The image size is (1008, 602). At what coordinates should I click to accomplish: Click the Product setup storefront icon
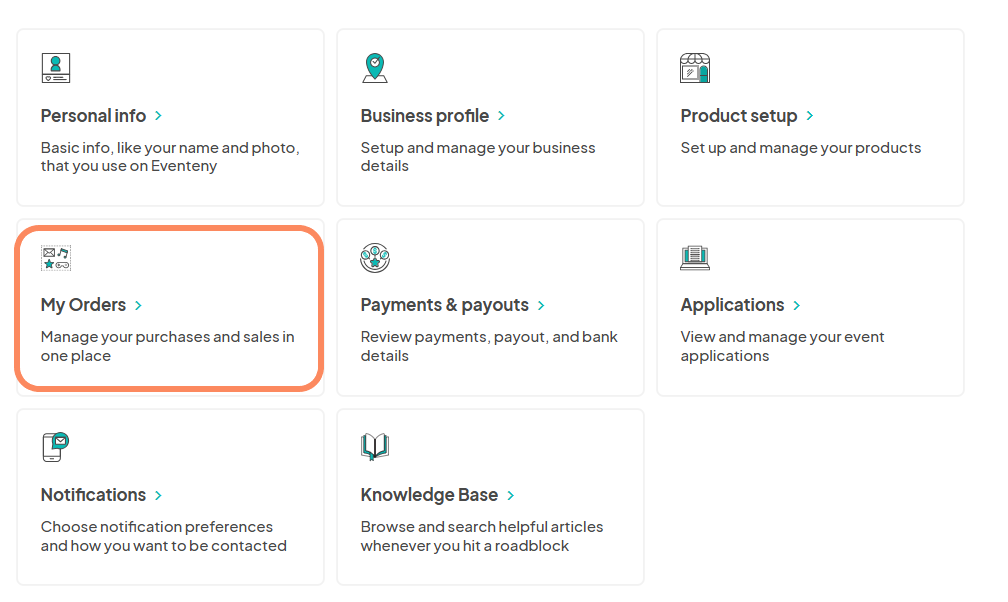click(x=695, y=68)
